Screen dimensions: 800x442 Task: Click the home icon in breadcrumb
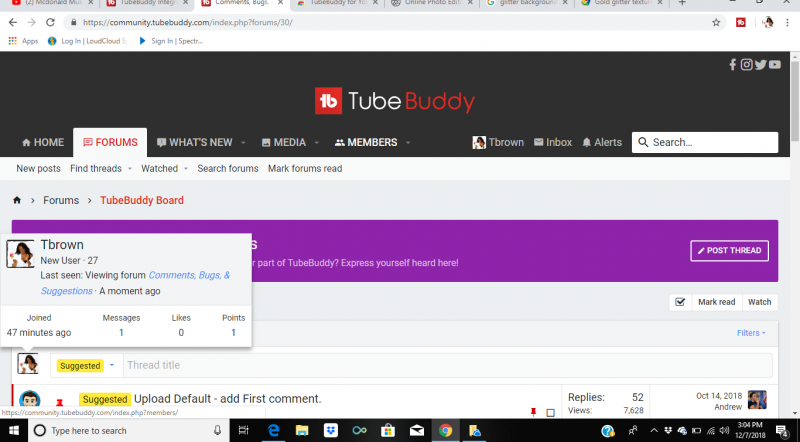point(17,200)
